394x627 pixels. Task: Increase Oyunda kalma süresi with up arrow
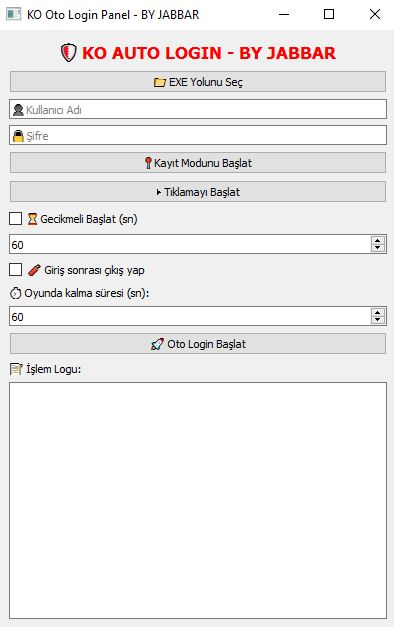[378, 312]
